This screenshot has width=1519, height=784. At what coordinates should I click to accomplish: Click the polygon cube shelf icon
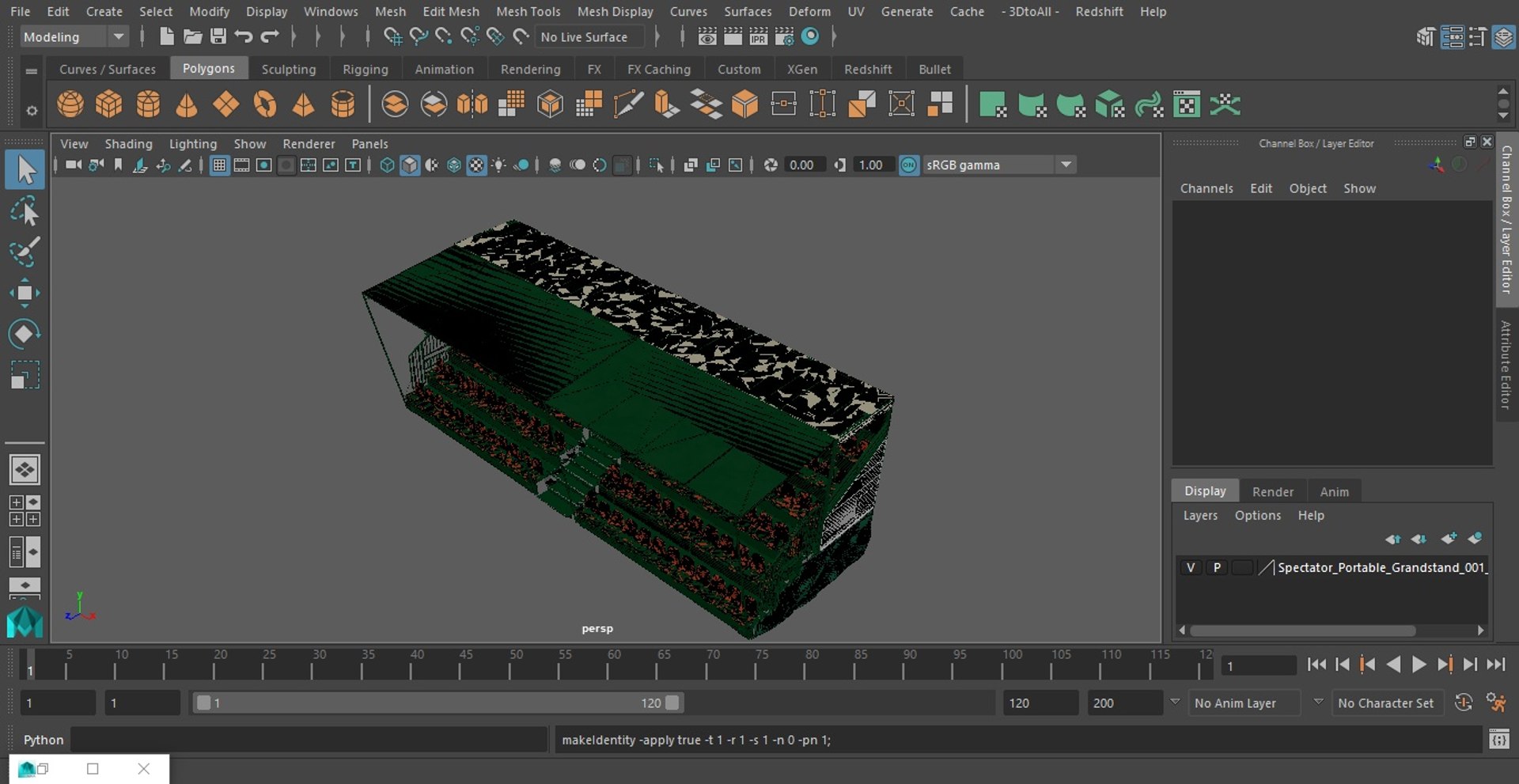(109, 104)
